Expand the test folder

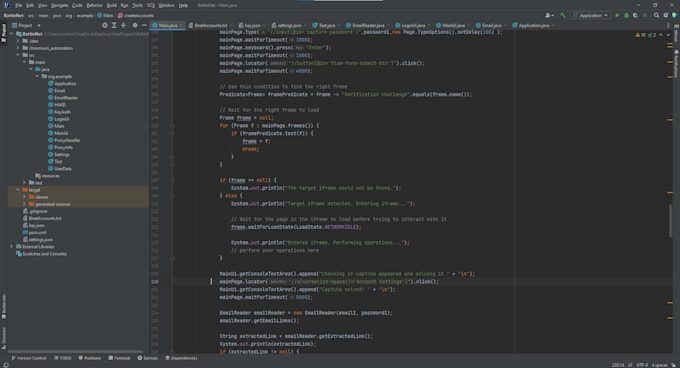[x=24, y=183]
